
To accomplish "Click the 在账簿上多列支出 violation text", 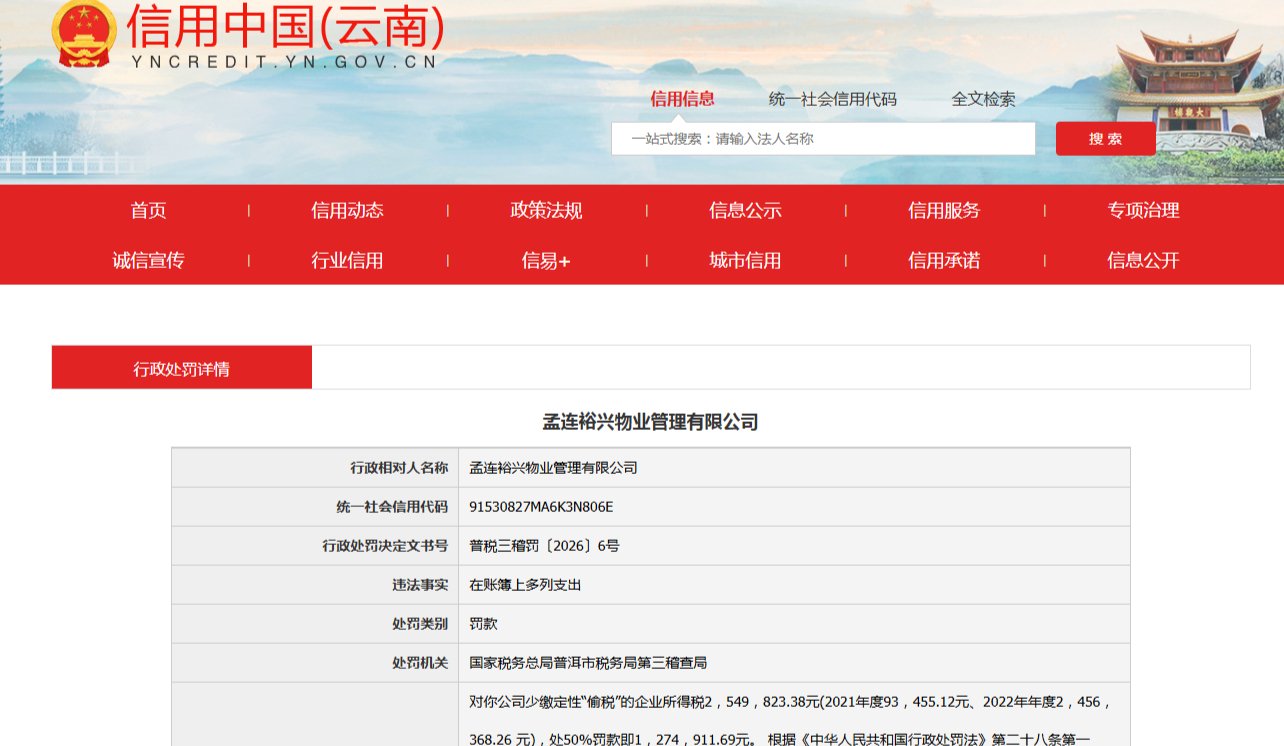I will (525, 585).
